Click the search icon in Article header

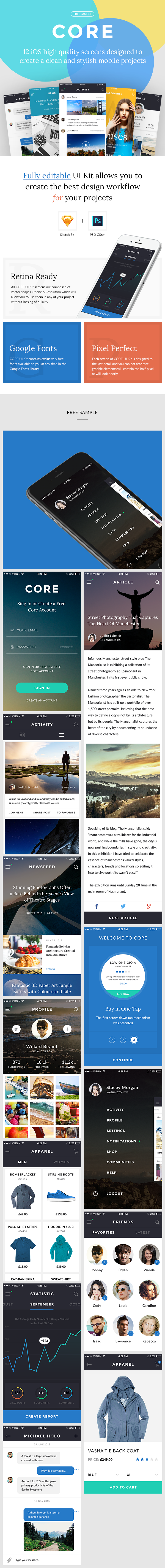pyautogui.click(x=157, y=582)
